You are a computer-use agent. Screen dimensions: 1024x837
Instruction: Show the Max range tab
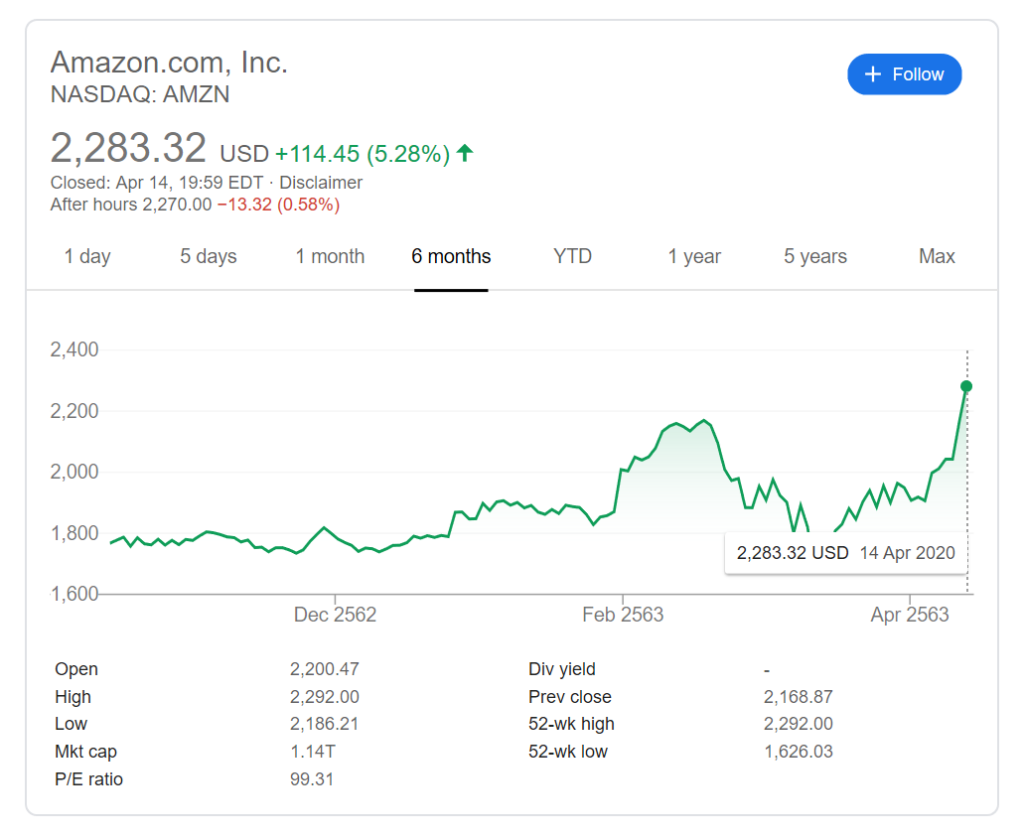click(x=937, y=257)
